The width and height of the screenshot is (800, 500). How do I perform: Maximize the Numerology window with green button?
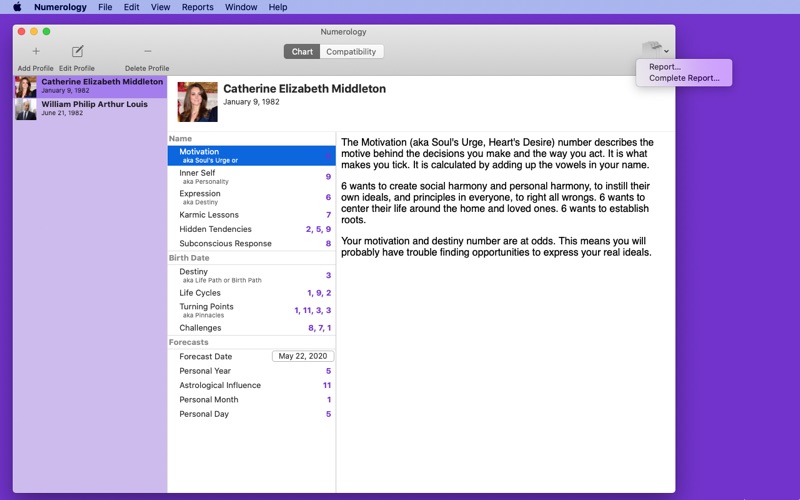(46, 32)
